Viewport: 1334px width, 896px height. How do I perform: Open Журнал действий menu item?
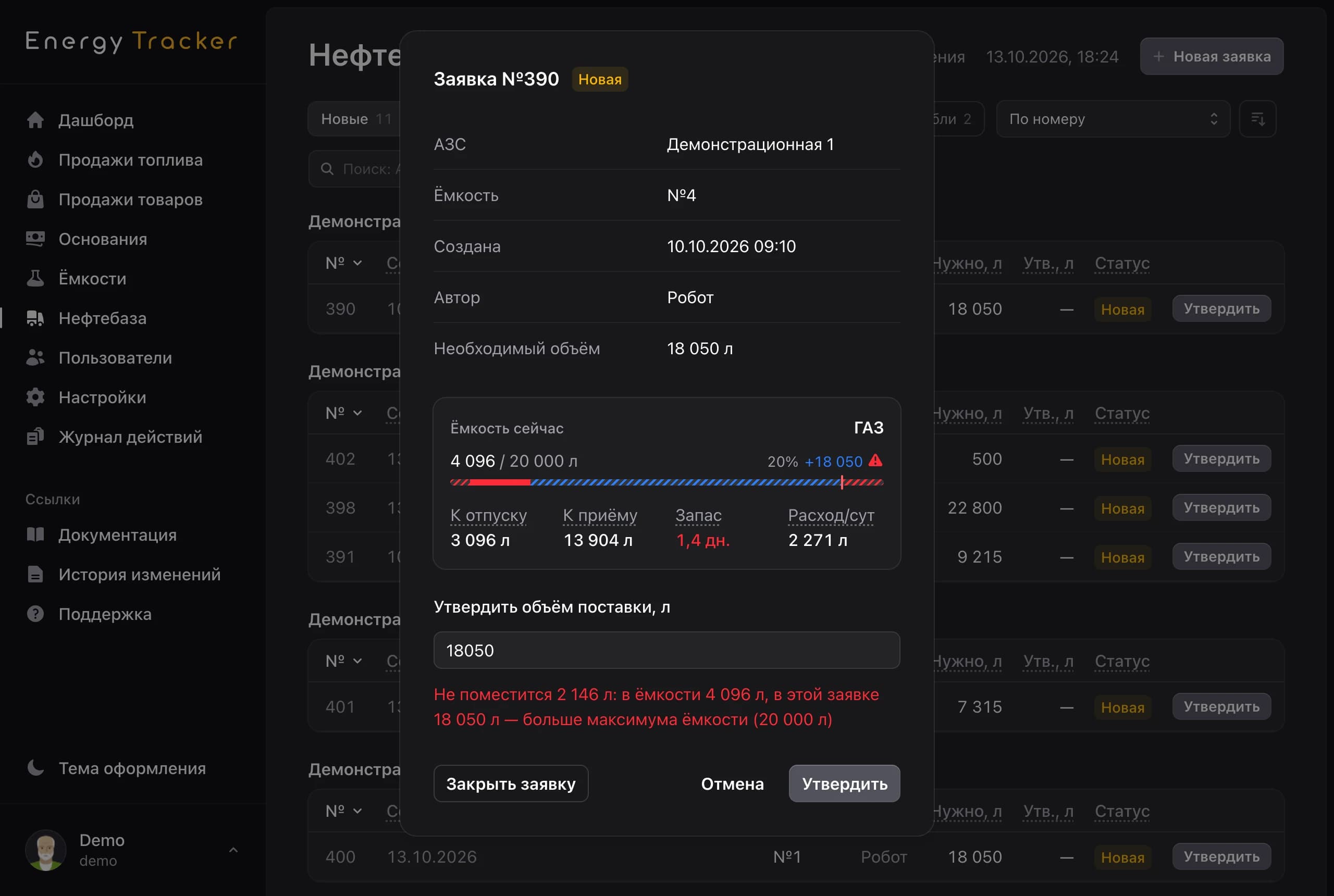pyautogui.click(x=130, y=437)
